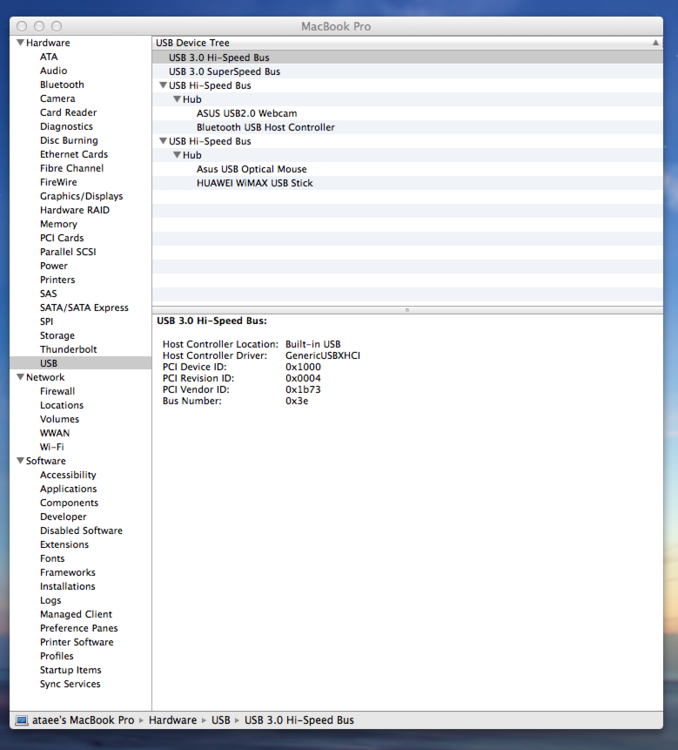Viewport: 678px width, 750px height.
Task: Select Bluetooth USB Host Controller device
Action: 266,127
